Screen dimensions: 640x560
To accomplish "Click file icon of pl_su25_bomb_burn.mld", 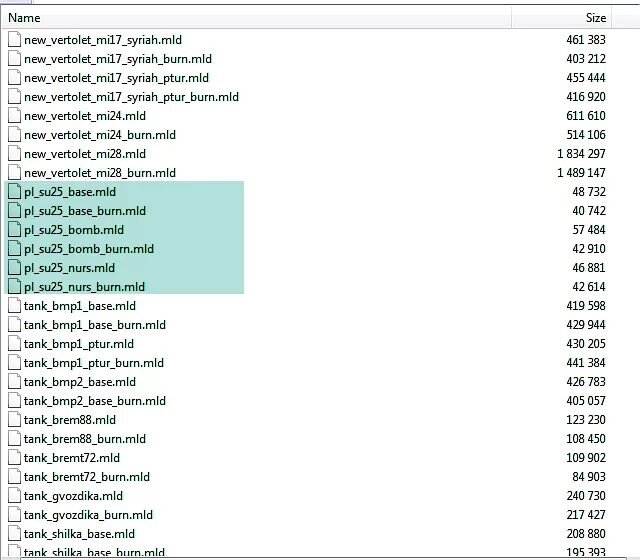I will 14,249.
